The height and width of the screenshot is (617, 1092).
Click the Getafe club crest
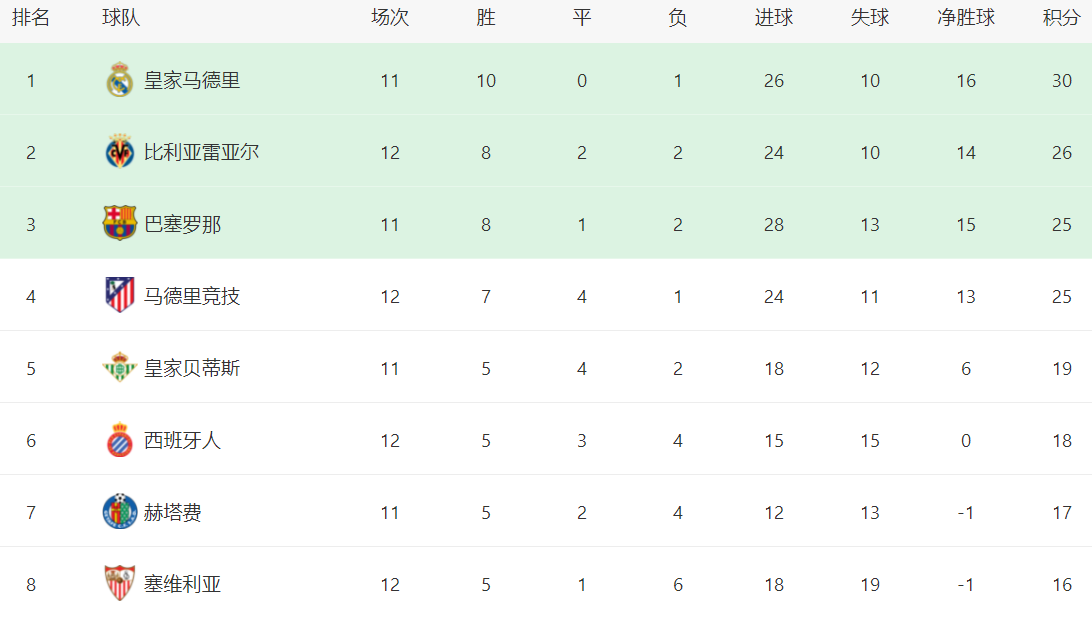point(120,512)
